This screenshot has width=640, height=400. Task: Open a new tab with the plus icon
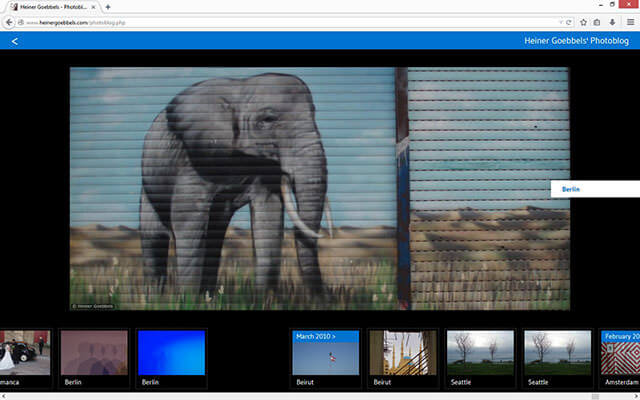[108, 7]
